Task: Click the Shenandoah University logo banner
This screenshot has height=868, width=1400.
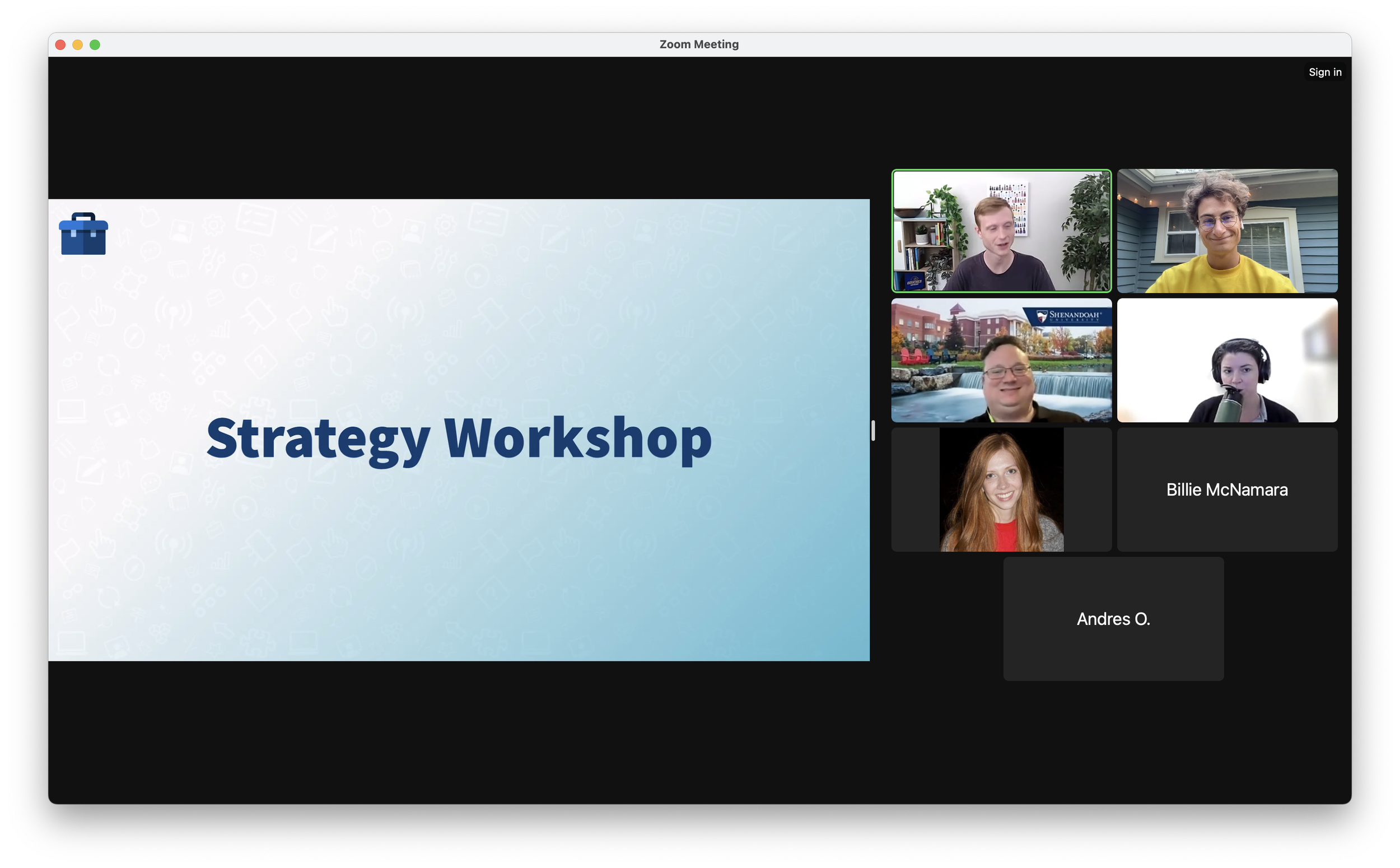Action: [x=1069, y=316]
